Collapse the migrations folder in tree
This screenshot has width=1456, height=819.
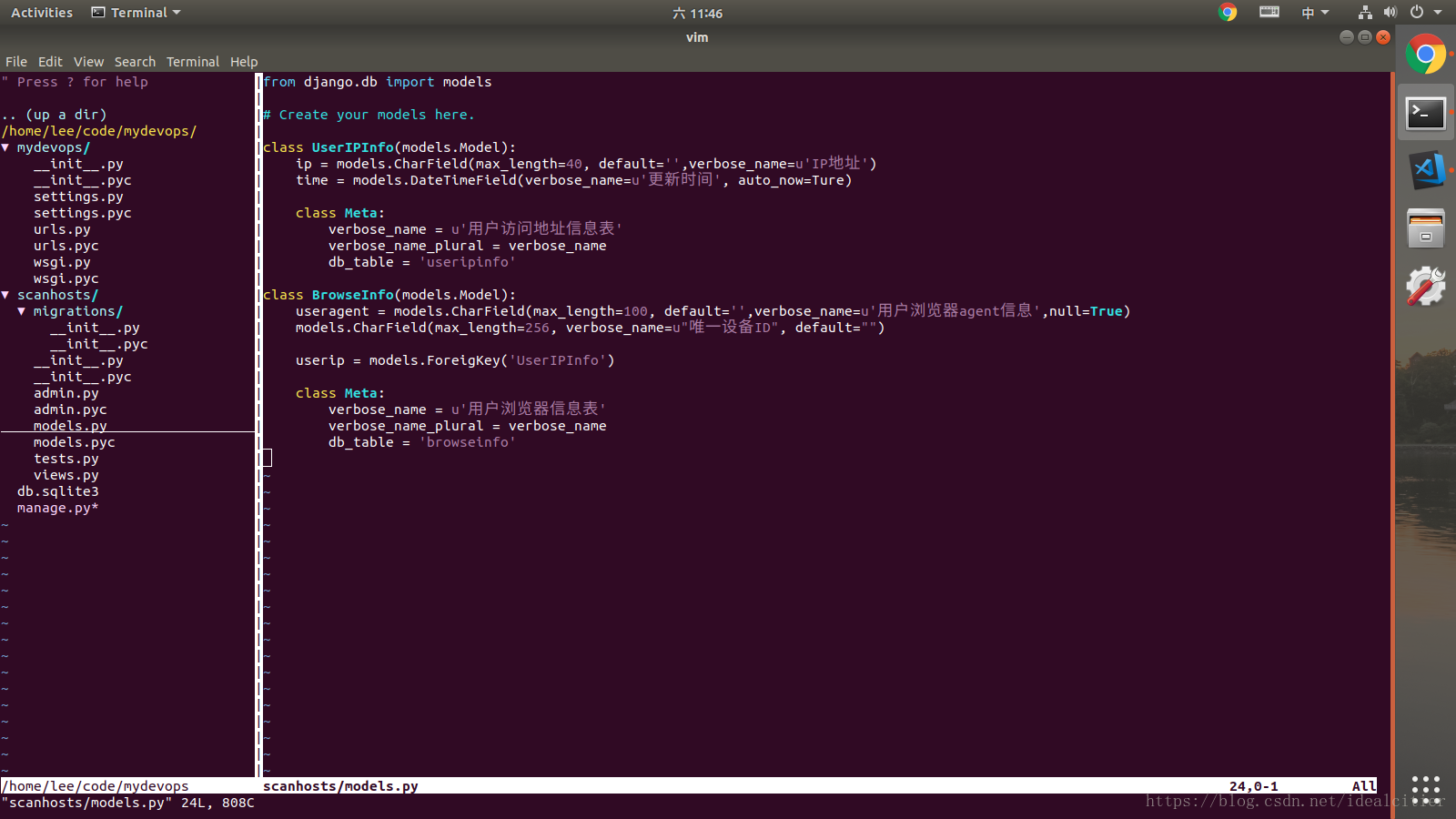coord(76,311)
